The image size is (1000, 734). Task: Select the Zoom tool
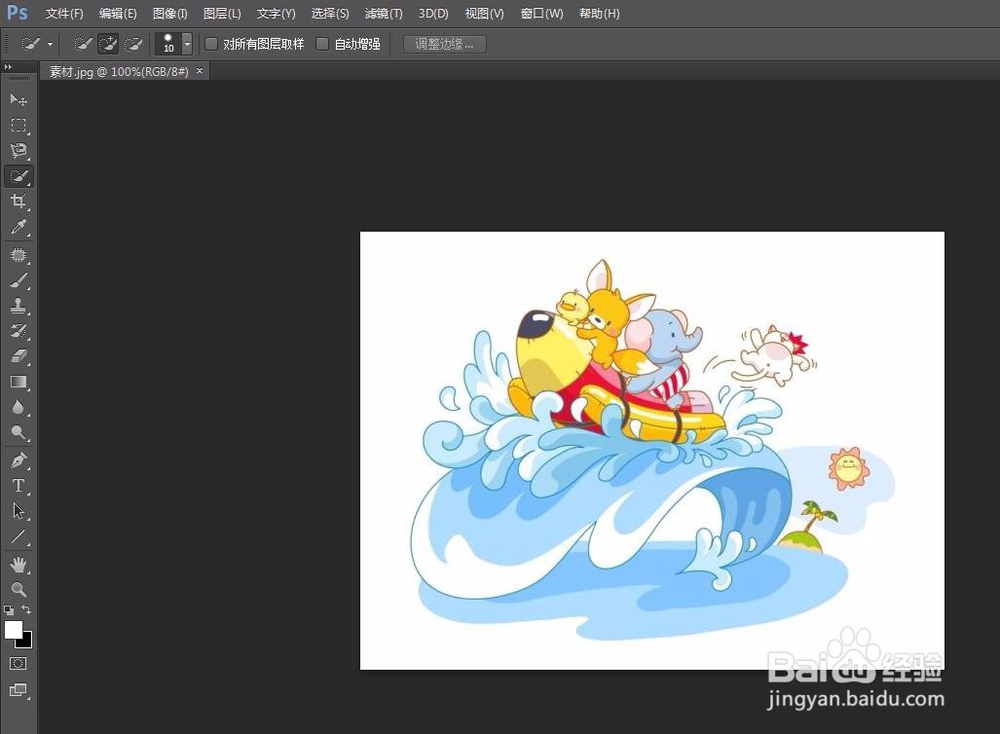pos(18,590)
